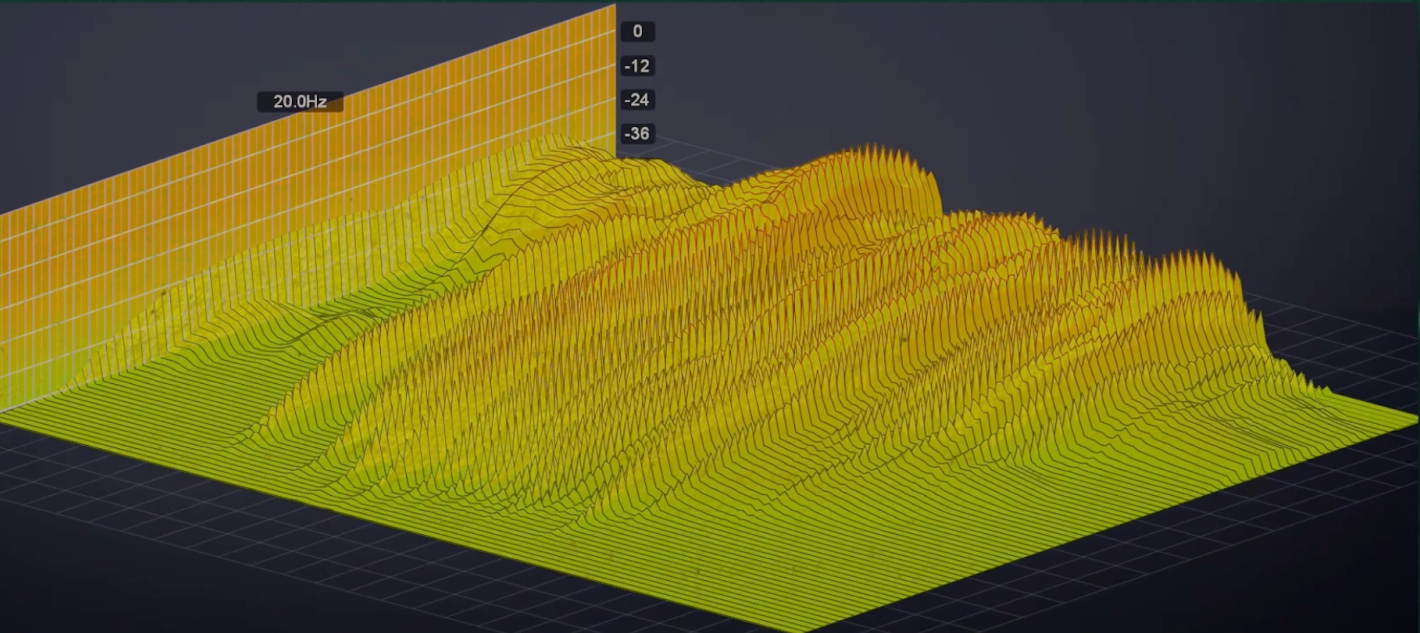
Task: Click the floor grid in the lower left
Action: click(150, 520)
